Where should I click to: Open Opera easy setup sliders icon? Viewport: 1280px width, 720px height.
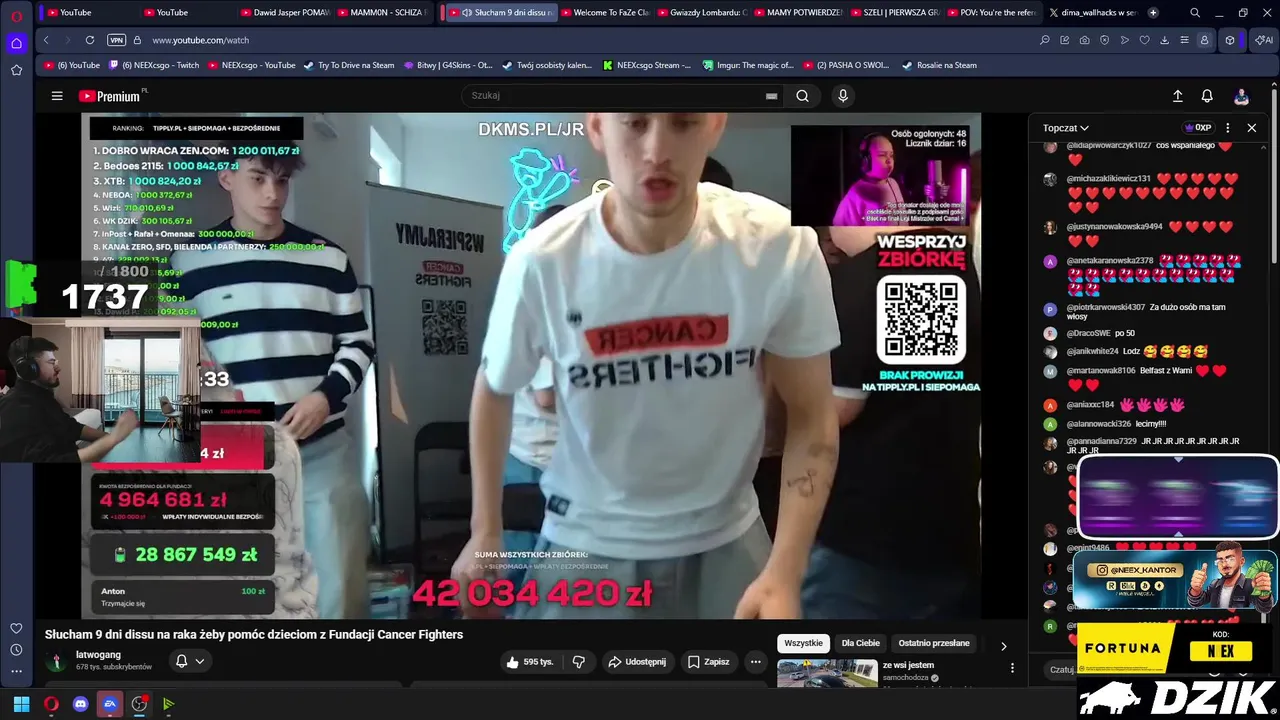1184,40
